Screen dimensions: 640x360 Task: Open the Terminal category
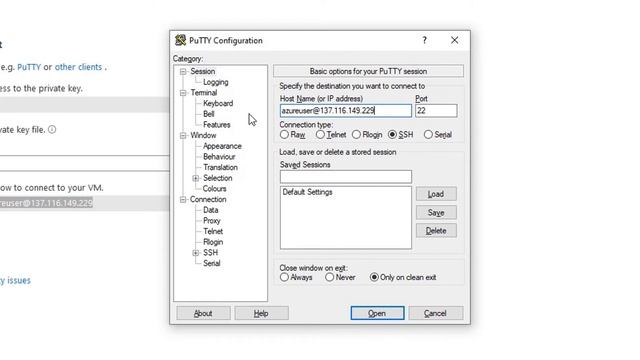click(x=203, y=93)
